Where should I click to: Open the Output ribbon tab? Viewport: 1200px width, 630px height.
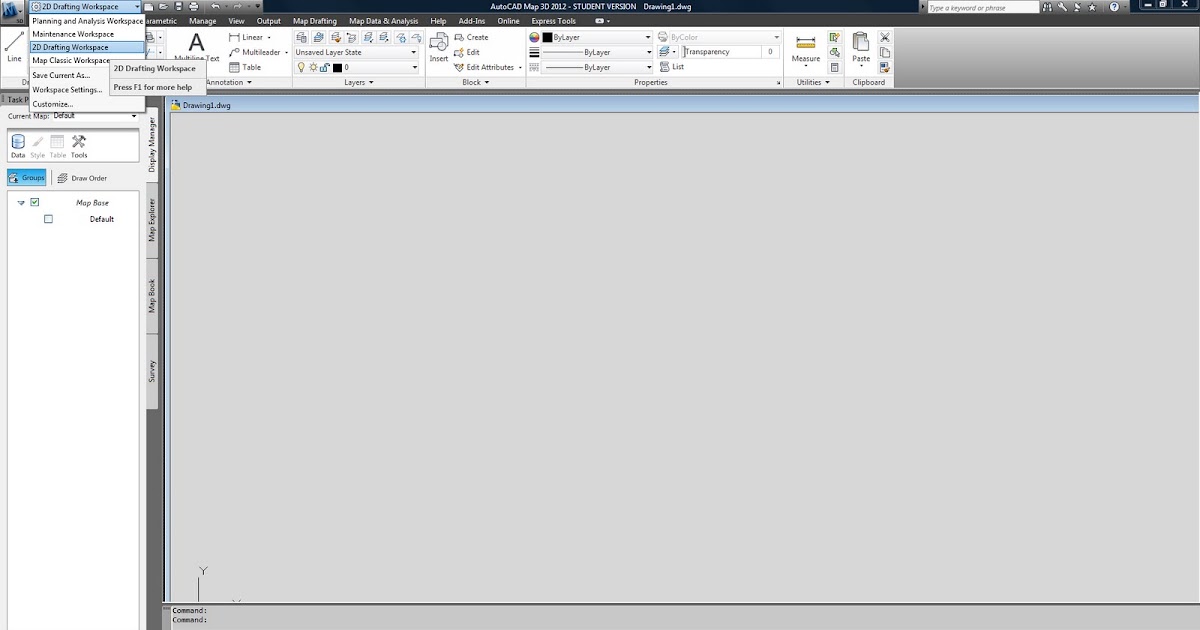pyautogui.click(x=268, y=21)
